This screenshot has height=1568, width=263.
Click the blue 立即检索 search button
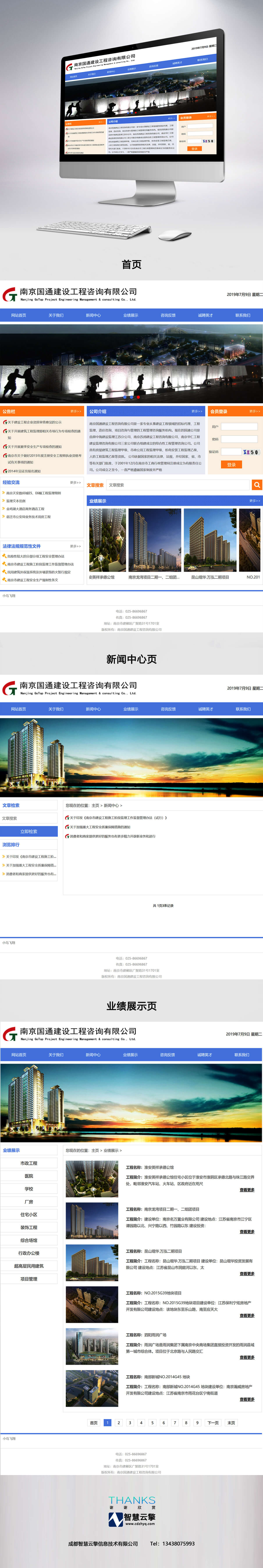[29, 831]
